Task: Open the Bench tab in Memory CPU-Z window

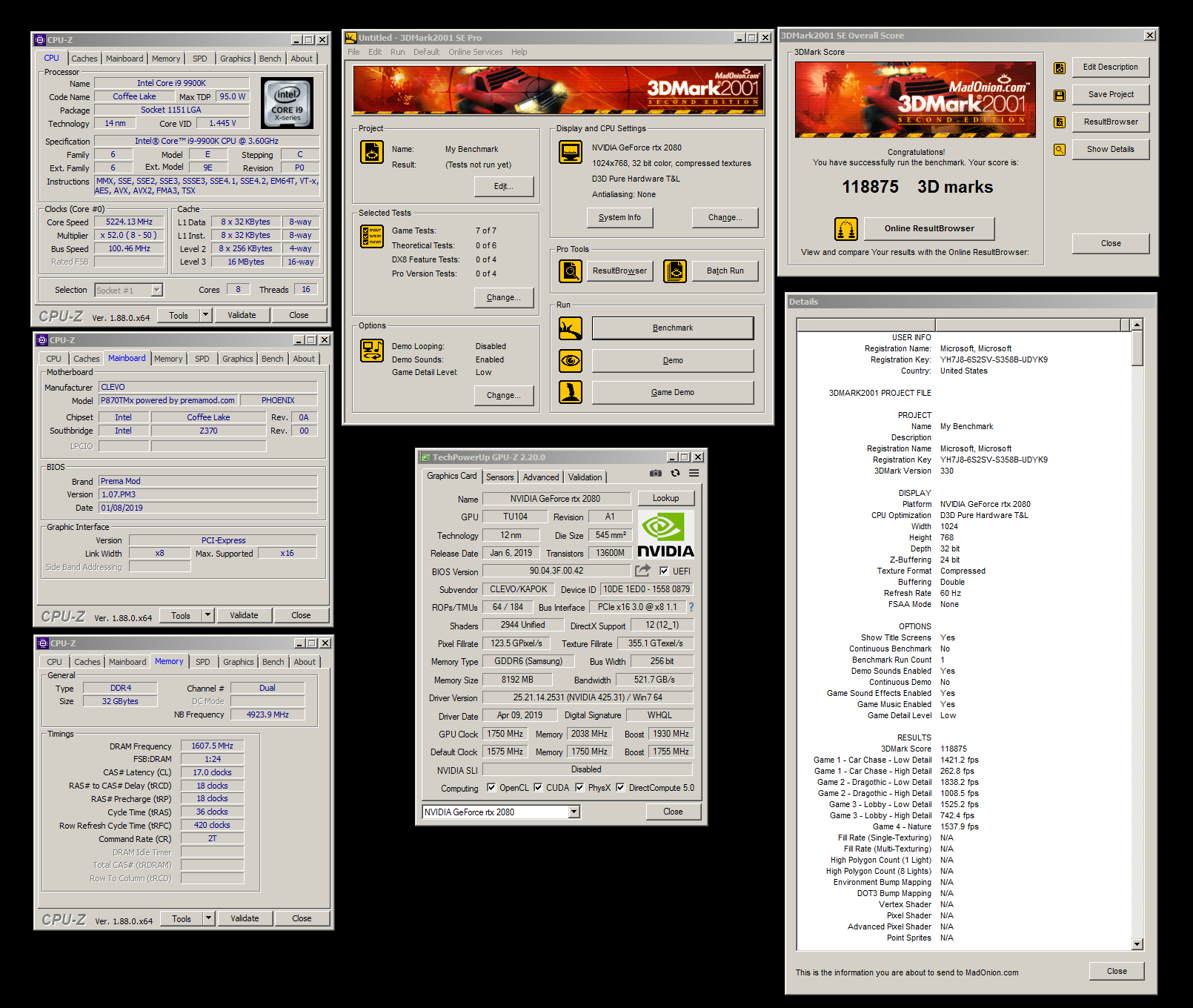Action: coord(273,662)
